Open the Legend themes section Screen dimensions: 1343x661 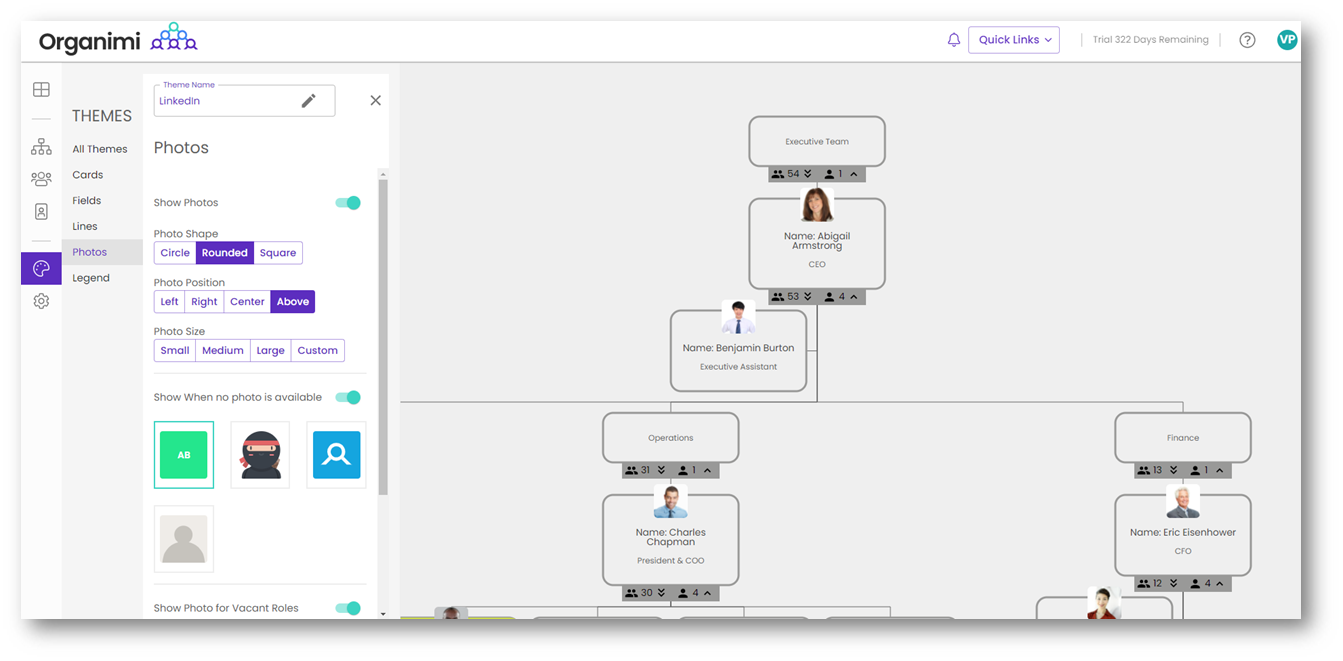(x=91, y=278)
